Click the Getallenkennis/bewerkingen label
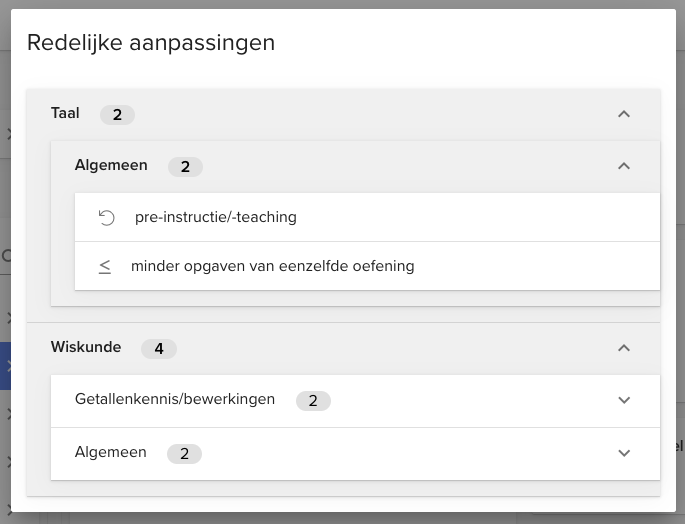This screenshot has height=524, width=685. coord(175,399)
